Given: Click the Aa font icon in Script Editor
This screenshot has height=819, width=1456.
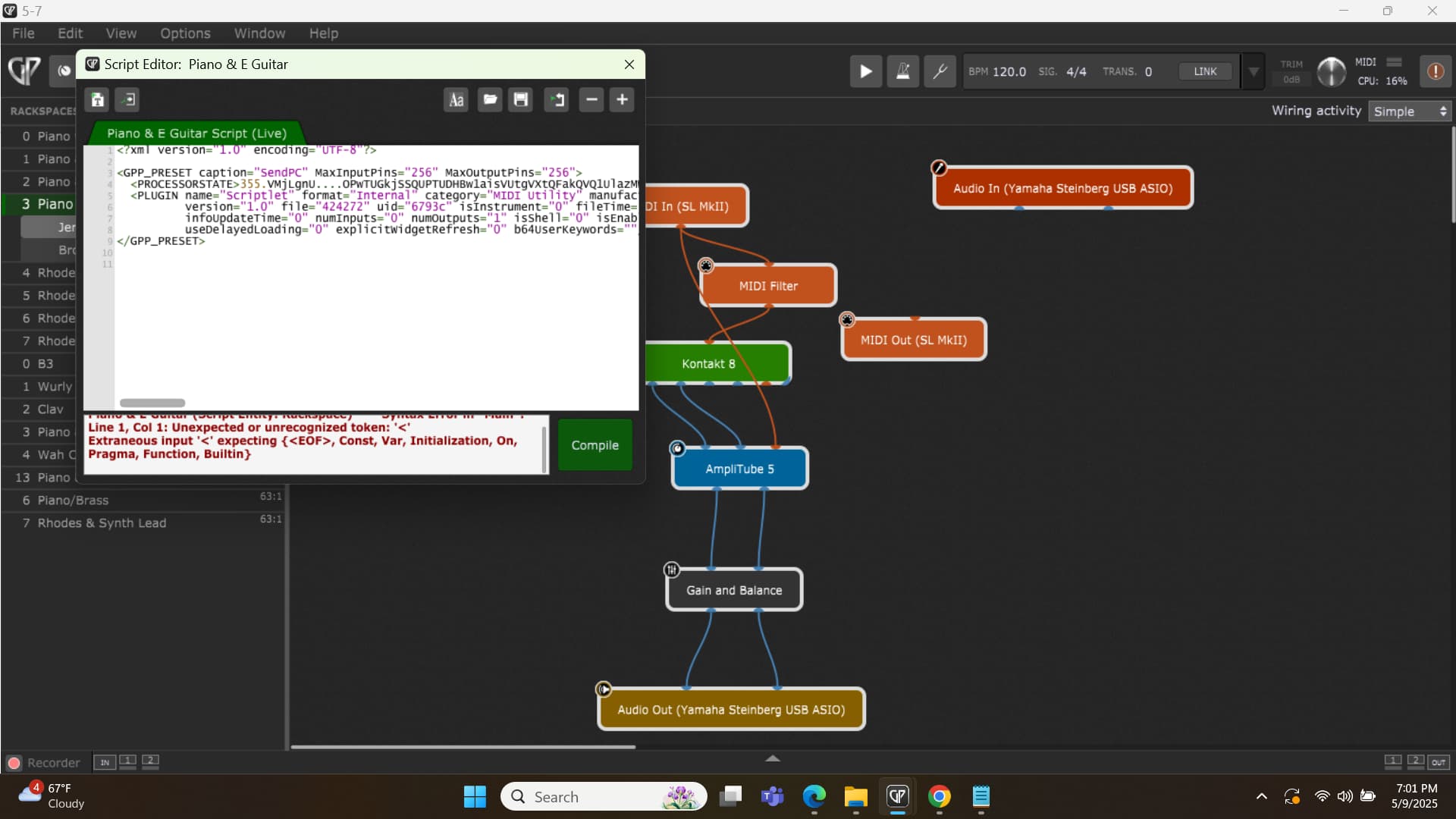Looking at the screenshot, I should tap(456, 100).
